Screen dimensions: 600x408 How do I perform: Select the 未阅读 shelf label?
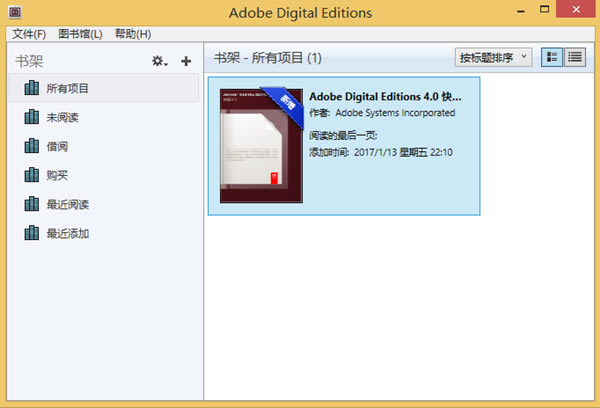62,118
